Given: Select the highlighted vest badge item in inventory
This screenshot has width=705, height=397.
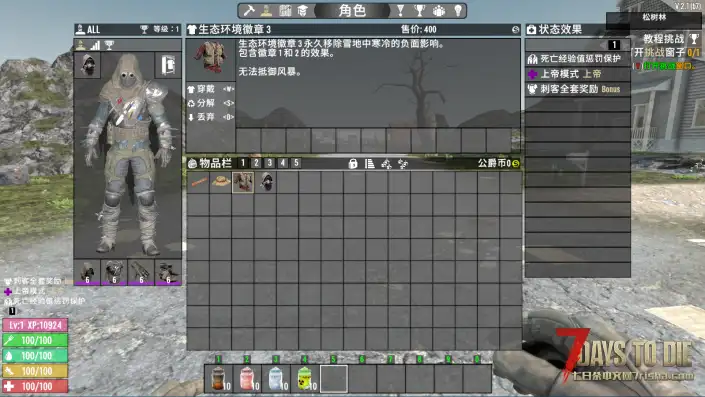Looking at the screenshot, I should [243, 182].
